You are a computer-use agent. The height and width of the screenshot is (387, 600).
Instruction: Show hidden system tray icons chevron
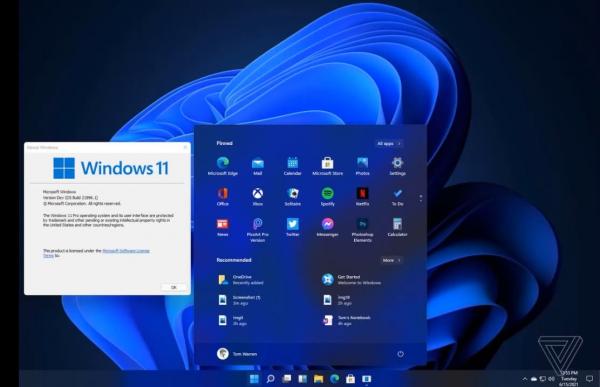coord(525,379)
